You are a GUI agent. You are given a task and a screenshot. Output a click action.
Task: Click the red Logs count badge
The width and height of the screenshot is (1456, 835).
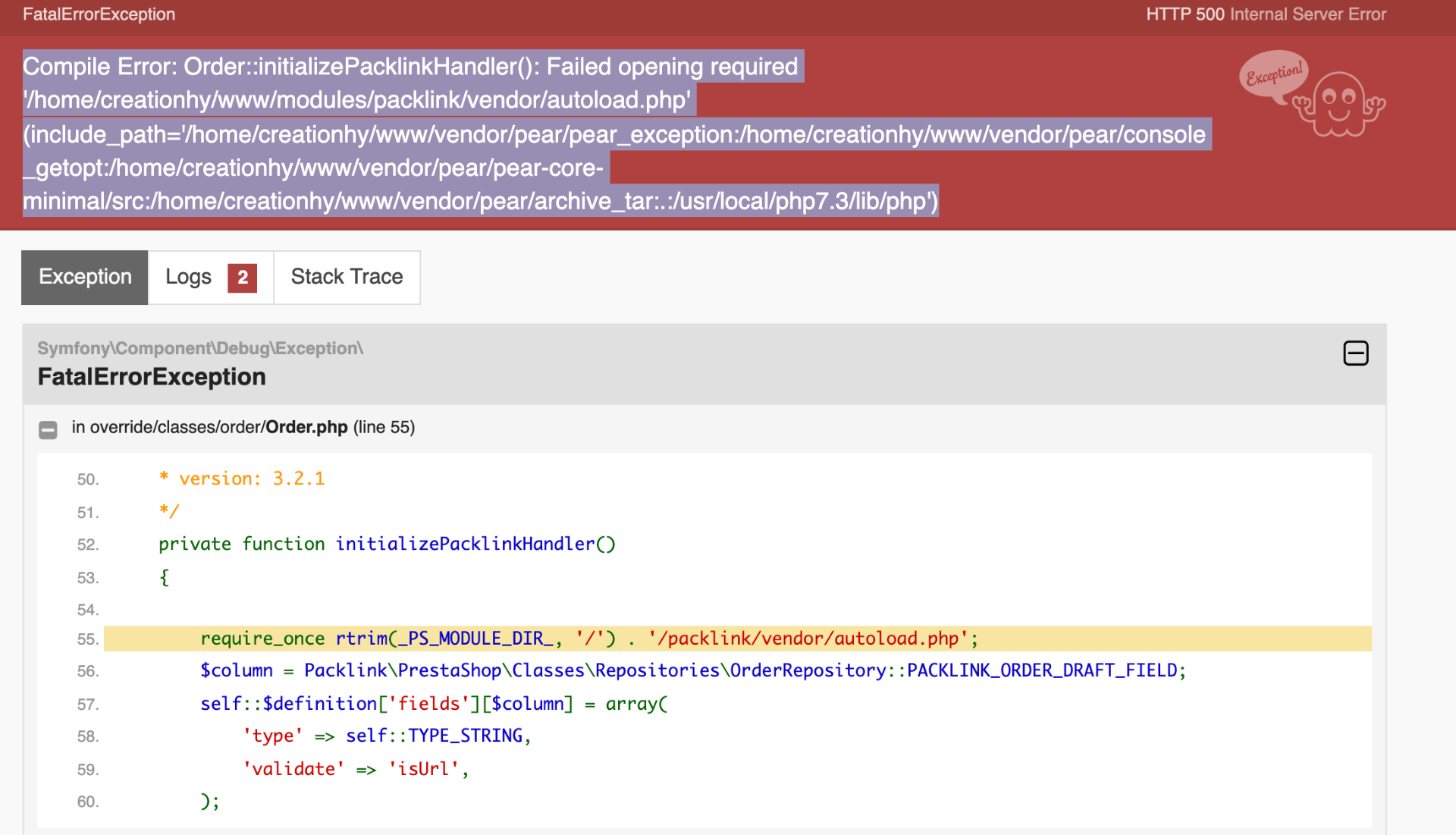pos(243,278)
